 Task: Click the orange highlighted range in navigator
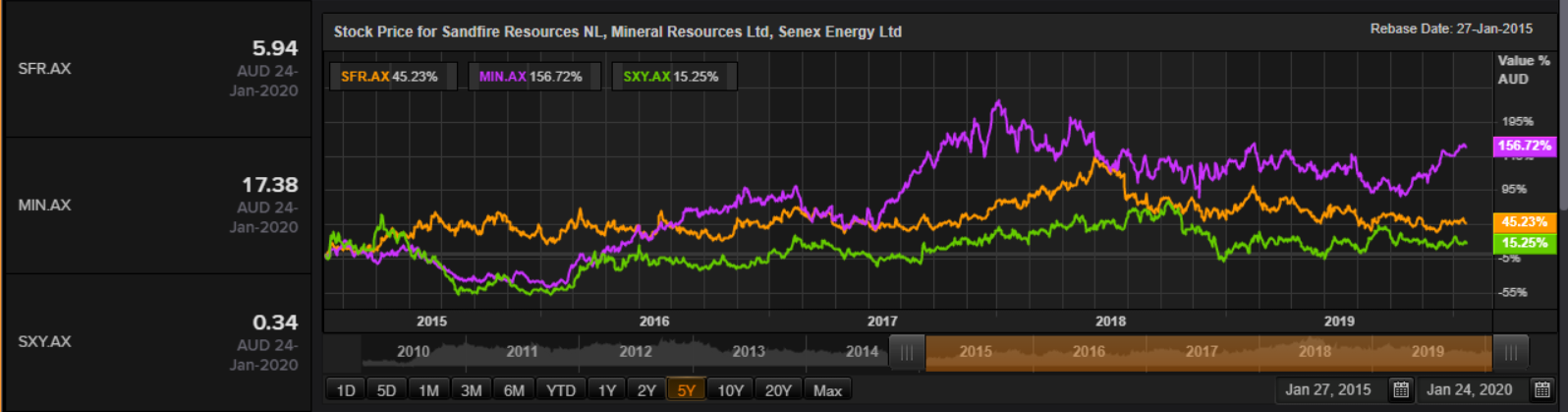(1208, 352)
